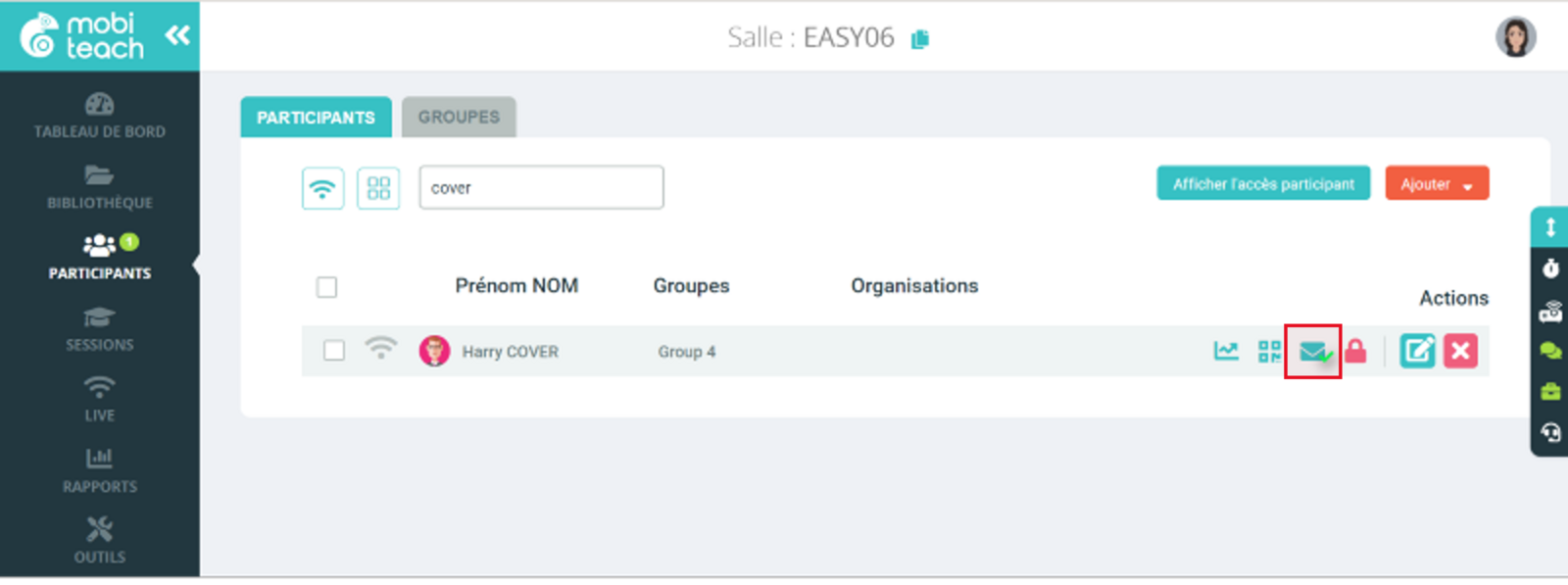Go to Sessions in sidebar
The width and height of the screenshot is (1568, 585).
99,329
